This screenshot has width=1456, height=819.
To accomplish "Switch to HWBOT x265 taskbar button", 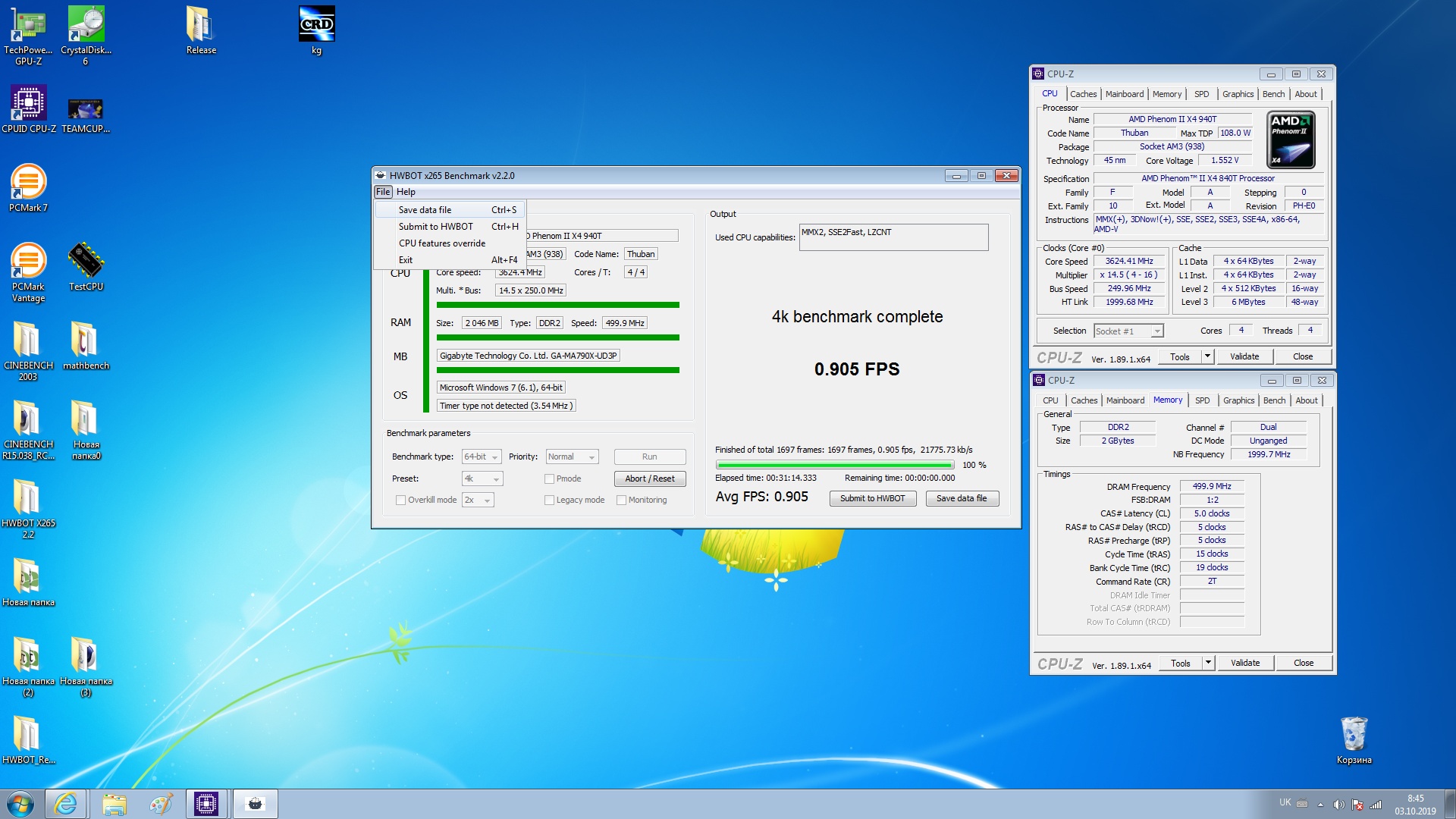I will [x=256, y=804].
